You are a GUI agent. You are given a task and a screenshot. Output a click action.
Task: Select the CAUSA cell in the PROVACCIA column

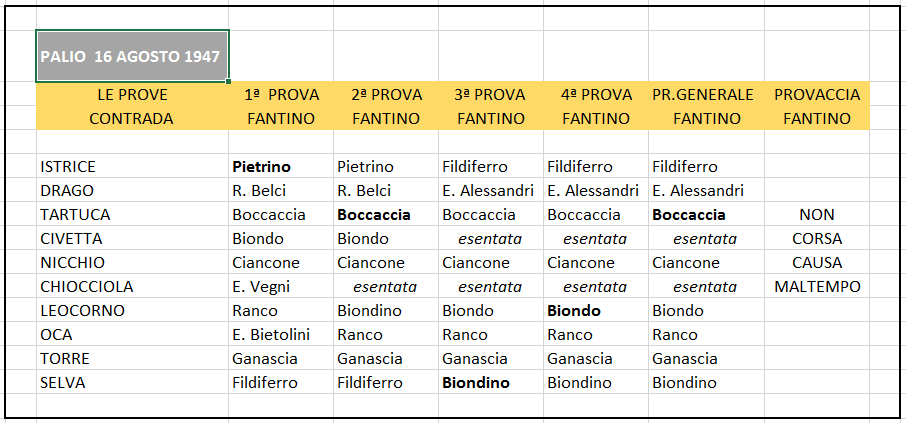(817, 263)
